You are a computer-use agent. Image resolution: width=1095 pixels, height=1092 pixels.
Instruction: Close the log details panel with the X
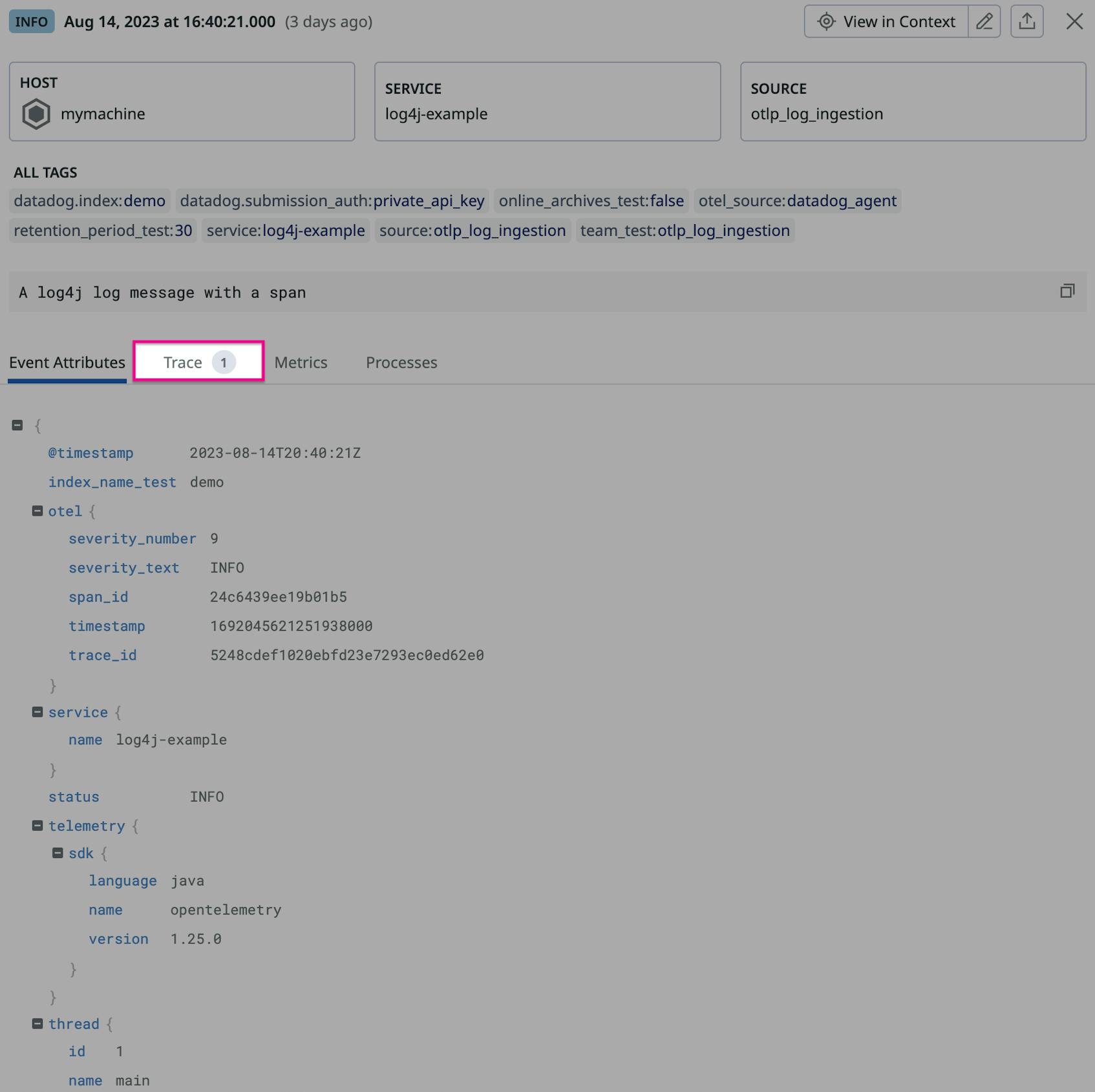pyautogui.click(x=1074, y=21)
